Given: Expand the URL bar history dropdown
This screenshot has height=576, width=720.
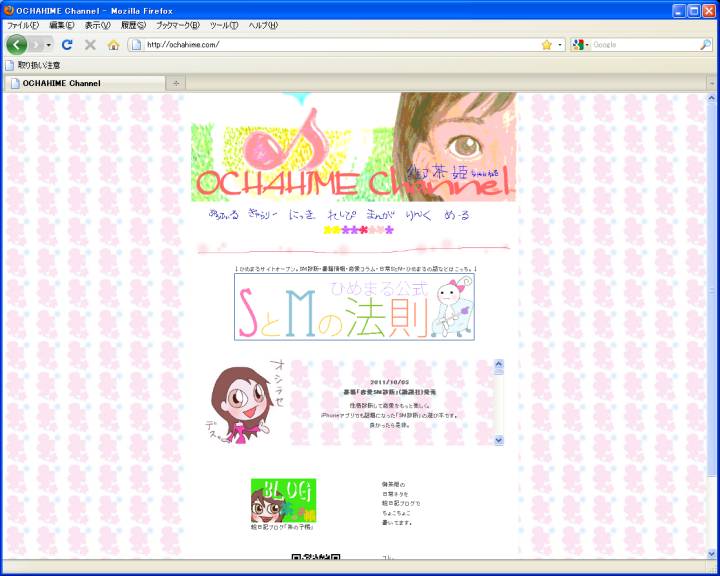Looking at the screenshot, I should (559, 45).
